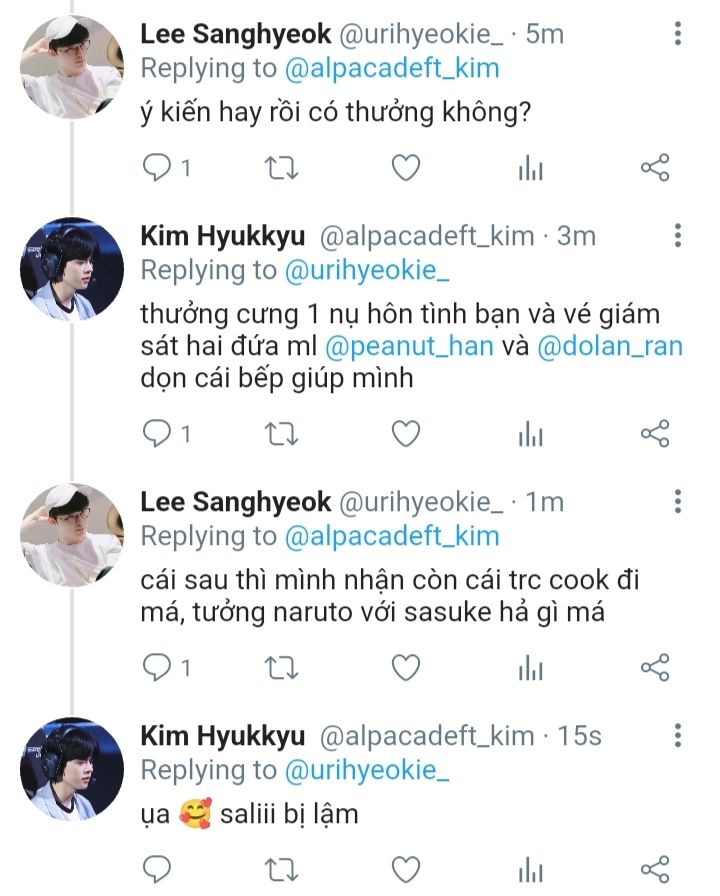Image resolution: width=720 pixels, height=896 pixels.
Task: Retweet Kim Hyukkyu's 15s tweet
Action: tap(281, 868)
